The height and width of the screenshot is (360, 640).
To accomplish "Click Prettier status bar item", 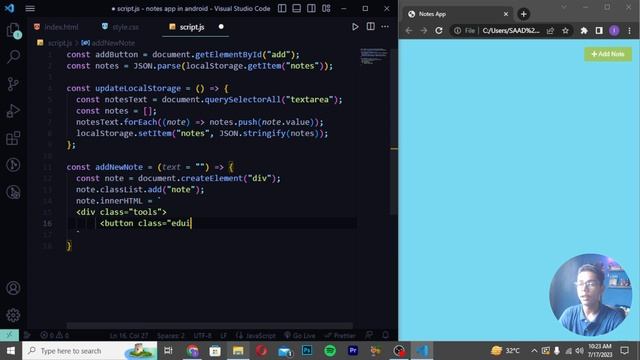I will tap(340, 336).
